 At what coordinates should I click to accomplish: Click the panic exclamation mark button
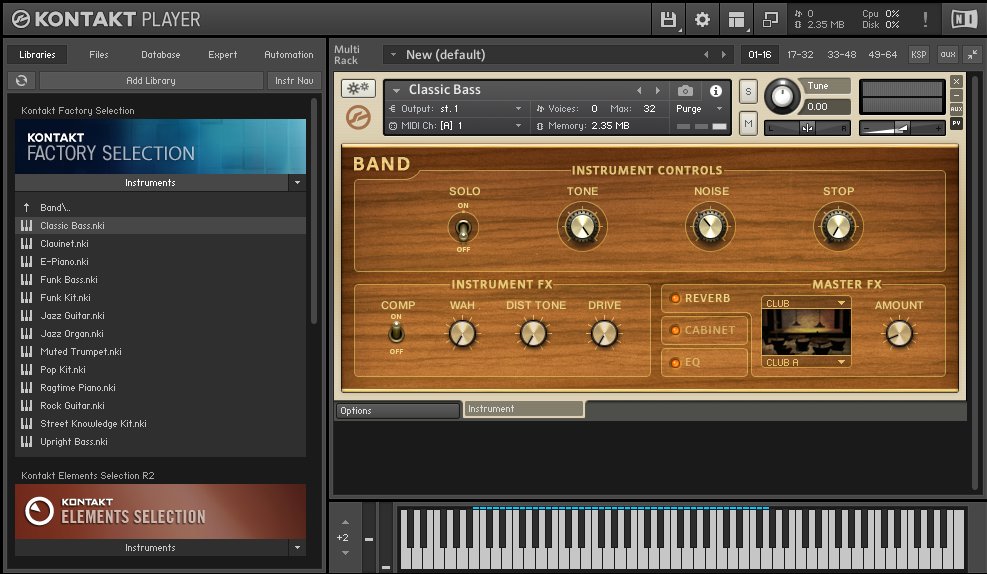925,20
